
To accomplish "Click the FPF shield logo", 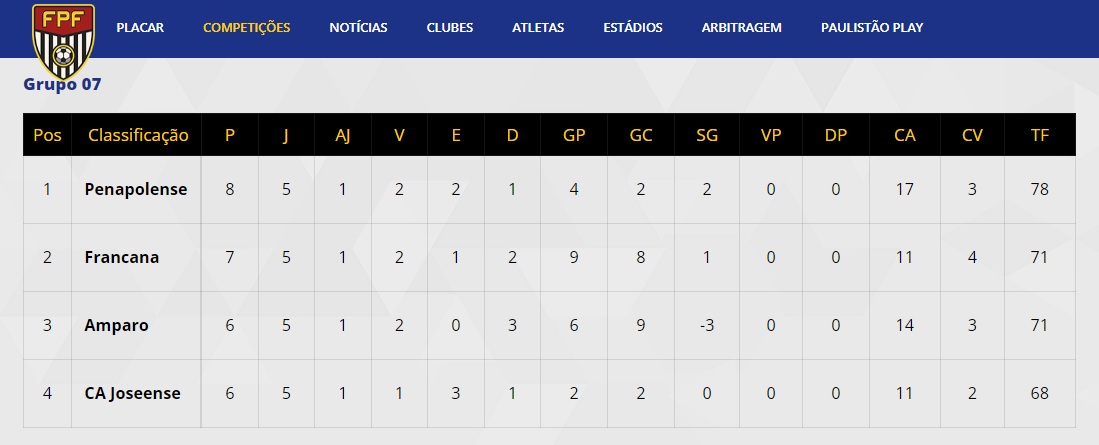I will click(x=63, y=41).
